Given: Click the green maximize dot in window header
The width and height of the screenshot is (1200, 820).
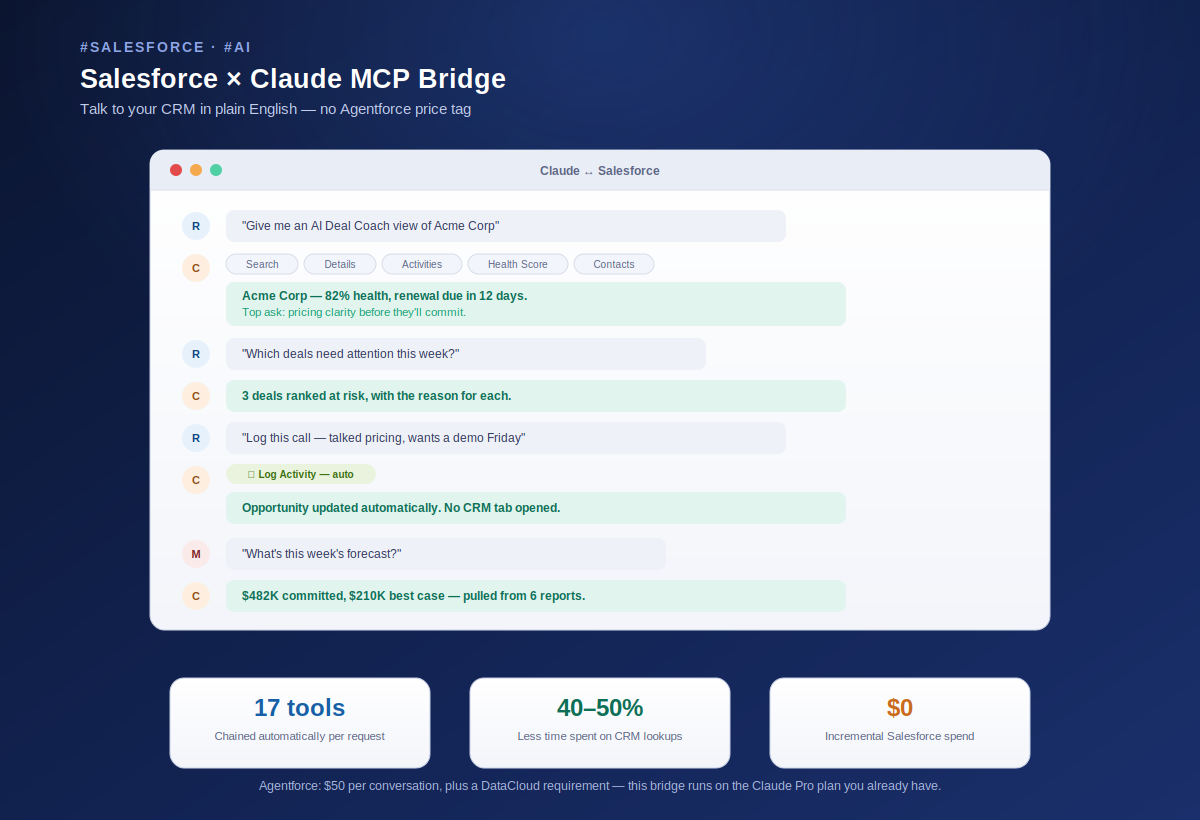Looking at the screenshot, I should click(x=216, y=170).
